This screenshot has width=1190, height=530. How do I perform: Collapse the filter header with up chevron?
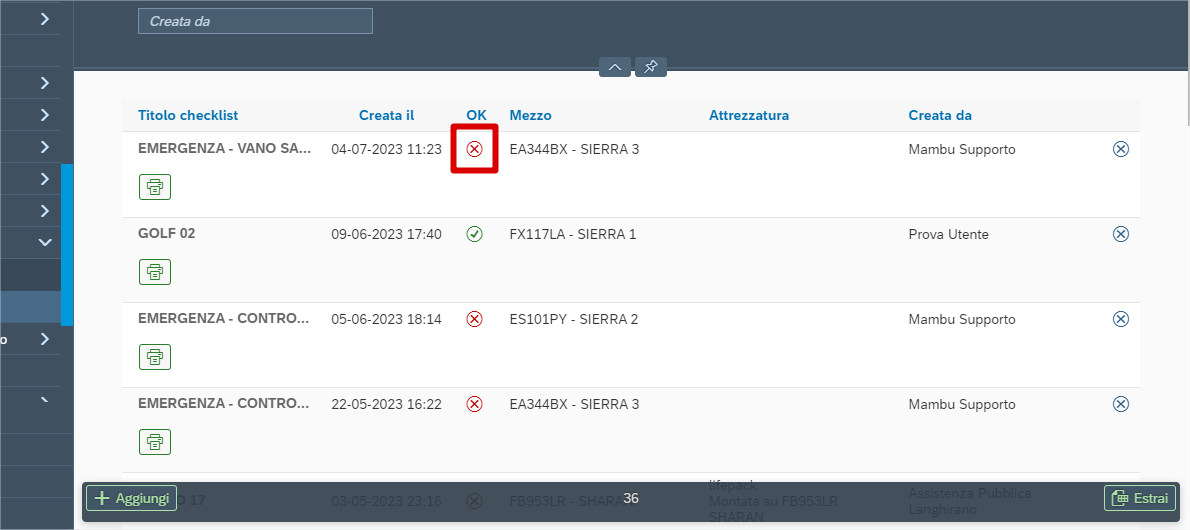614,67
